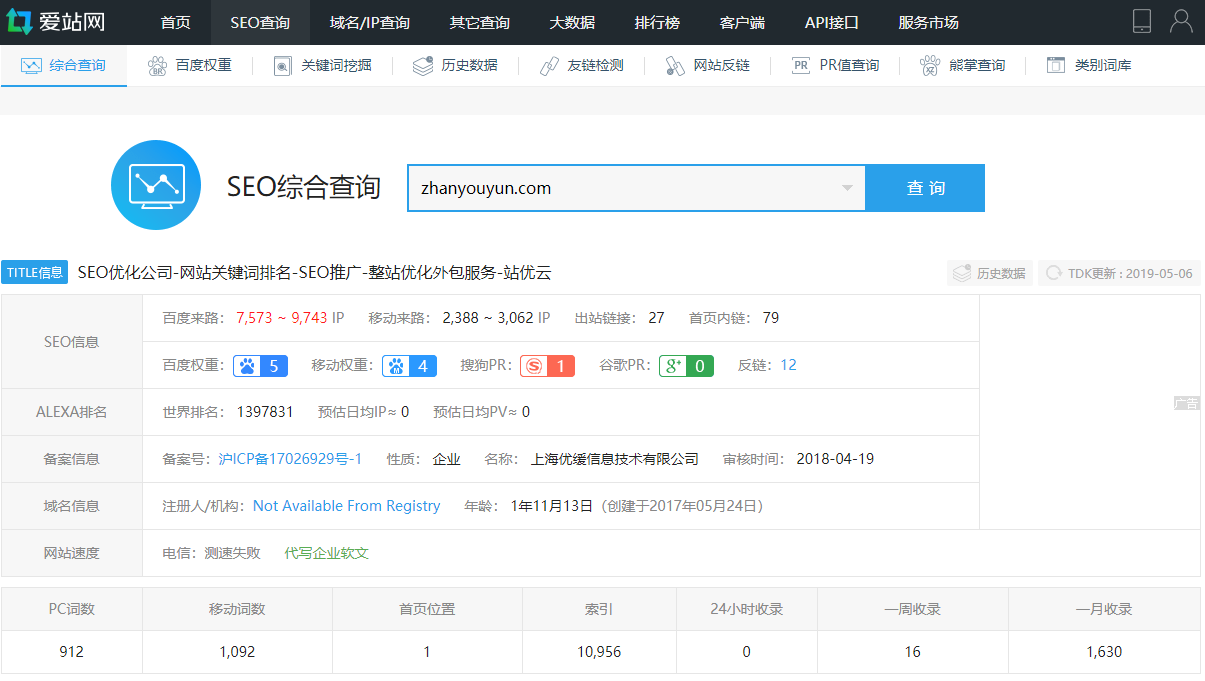Click the 历史数据 stack icon in subnav

[423, 66]
